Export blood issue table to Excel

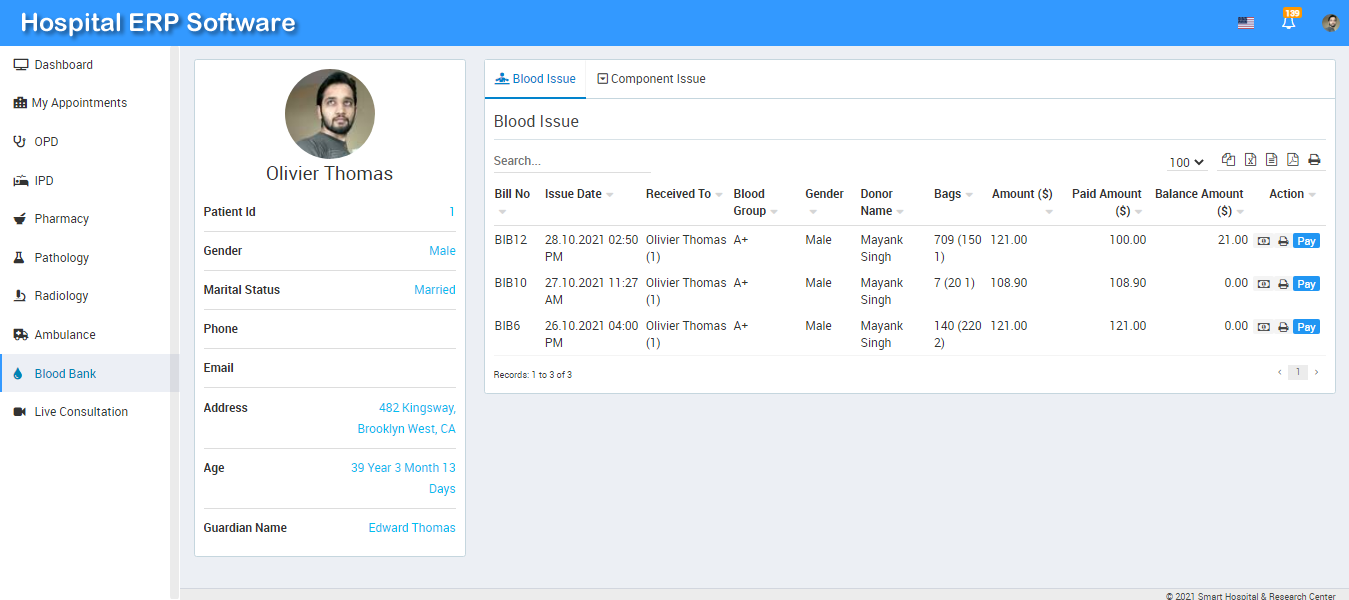[x=1250, y=160]
